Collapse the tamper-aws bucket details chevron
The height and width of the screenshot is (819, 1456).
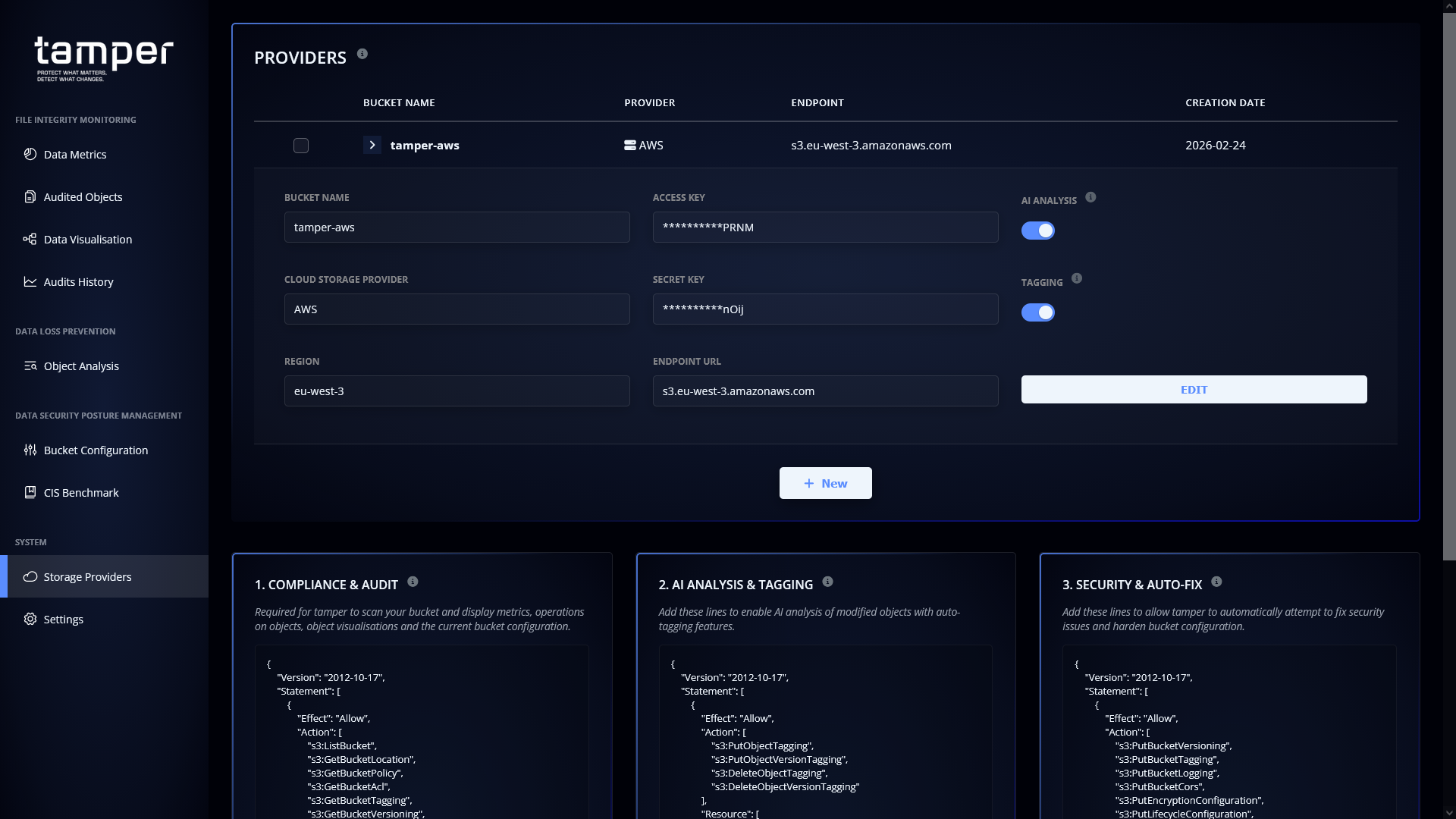(x=372, y=145)
